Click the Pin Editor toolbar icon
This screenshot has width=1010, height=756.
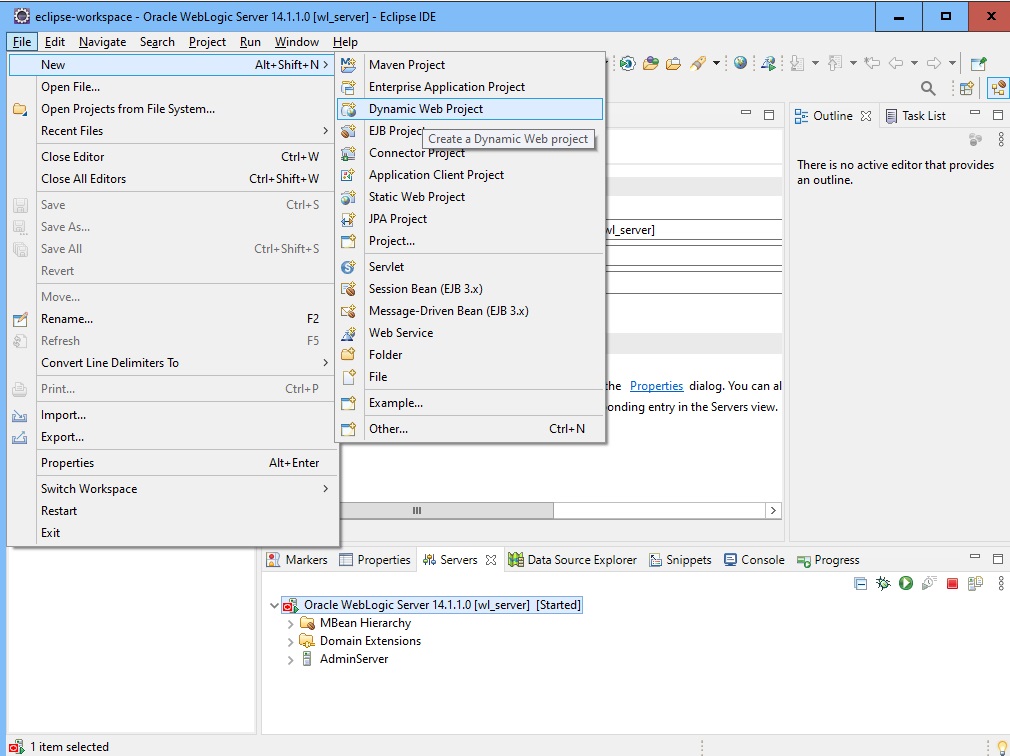coord(978,63)
